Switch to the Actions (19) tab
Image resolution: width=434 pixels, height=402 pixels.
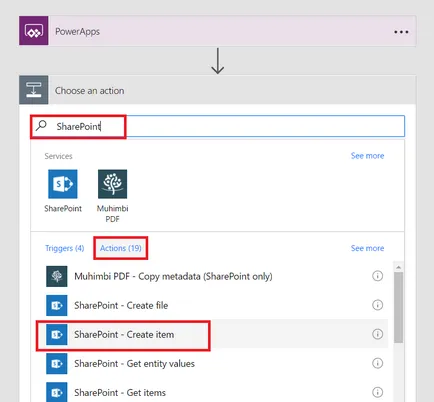point(121,248)
